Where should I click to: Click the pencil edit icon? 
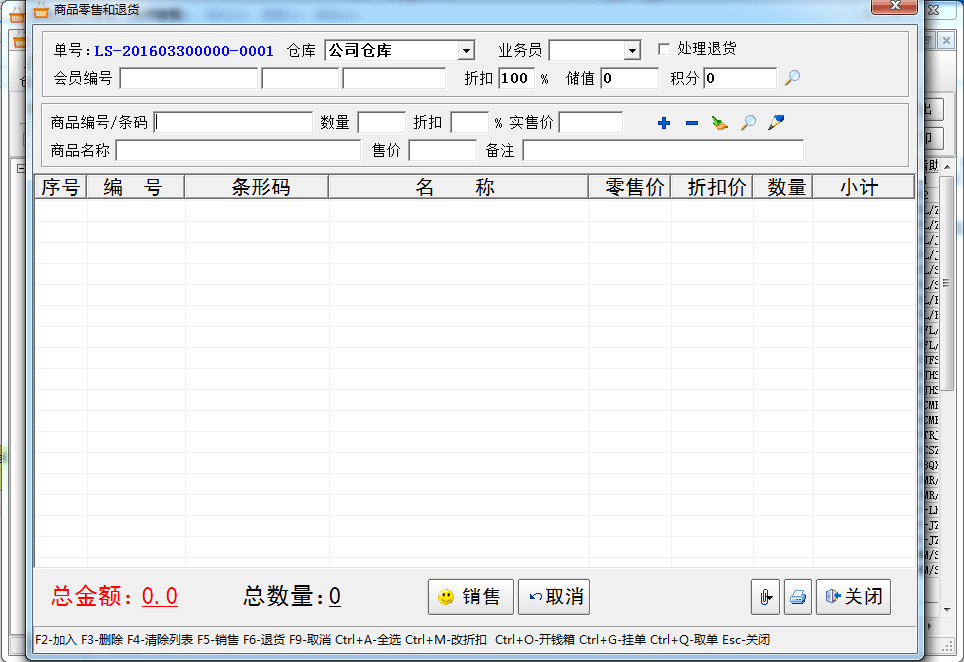click(775, 123)
